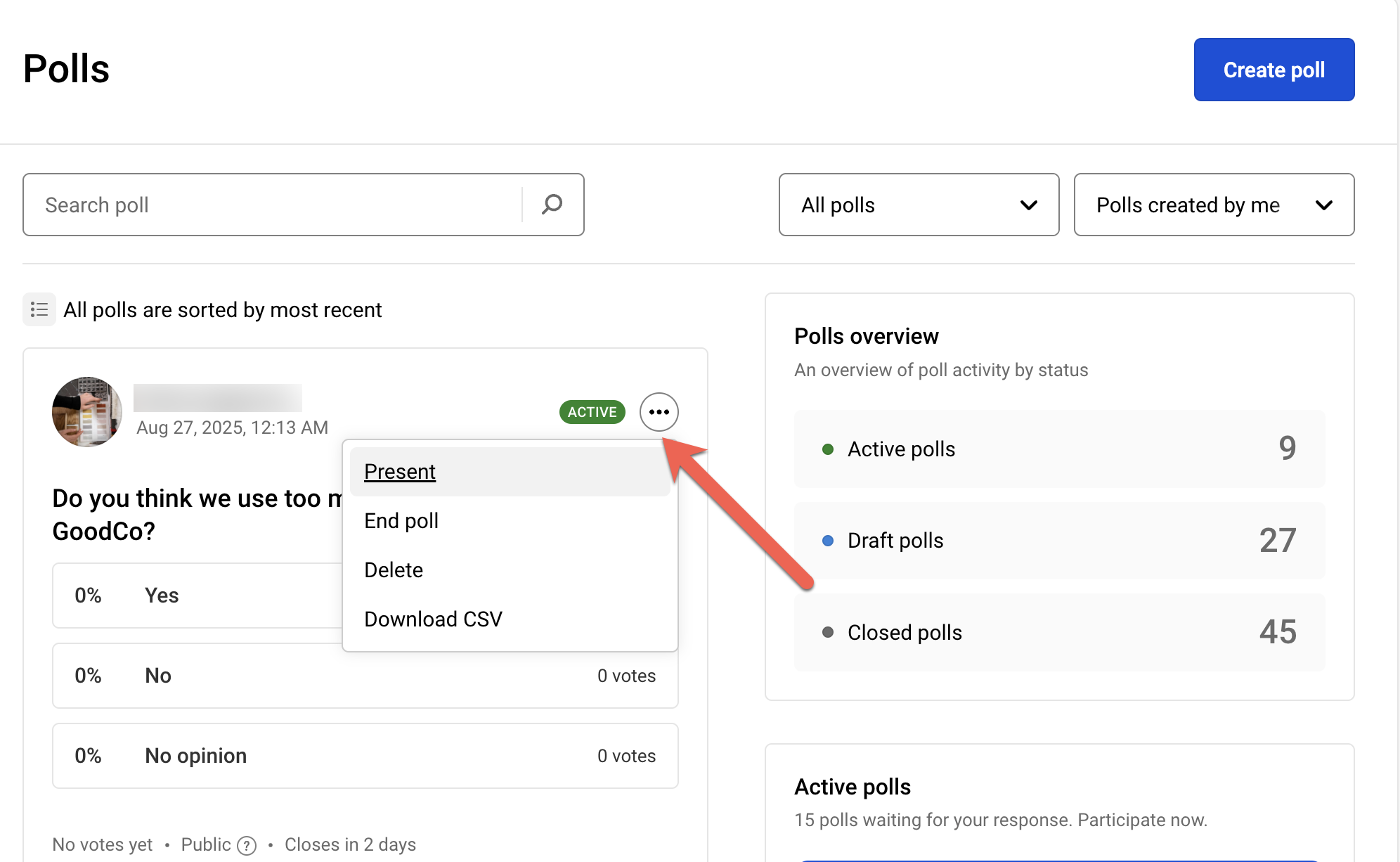Choose Present from the poll menu

(x=400, y=472)
